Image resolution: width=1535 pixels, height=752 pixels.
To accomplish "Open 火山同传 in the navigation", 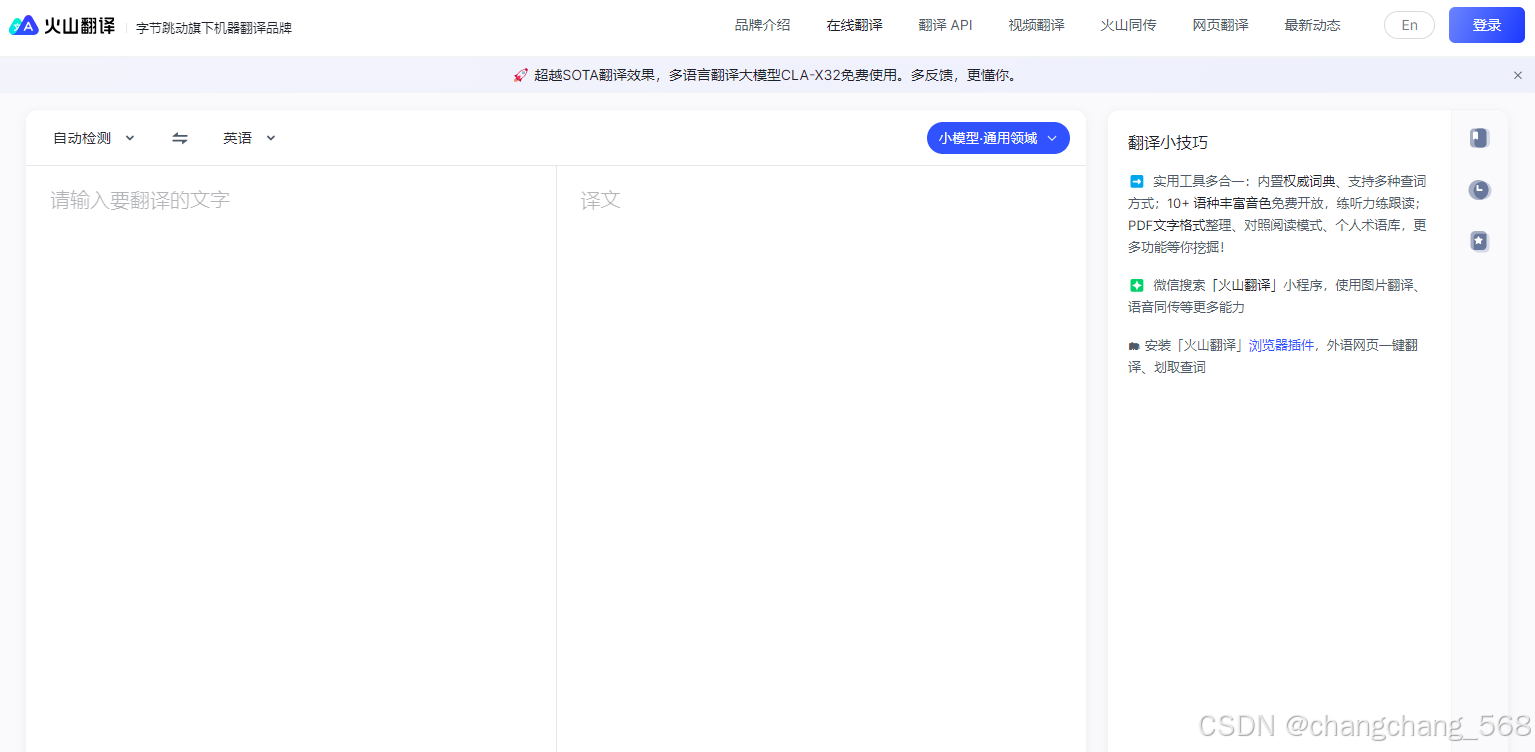I will click(x=1128, y=25).
